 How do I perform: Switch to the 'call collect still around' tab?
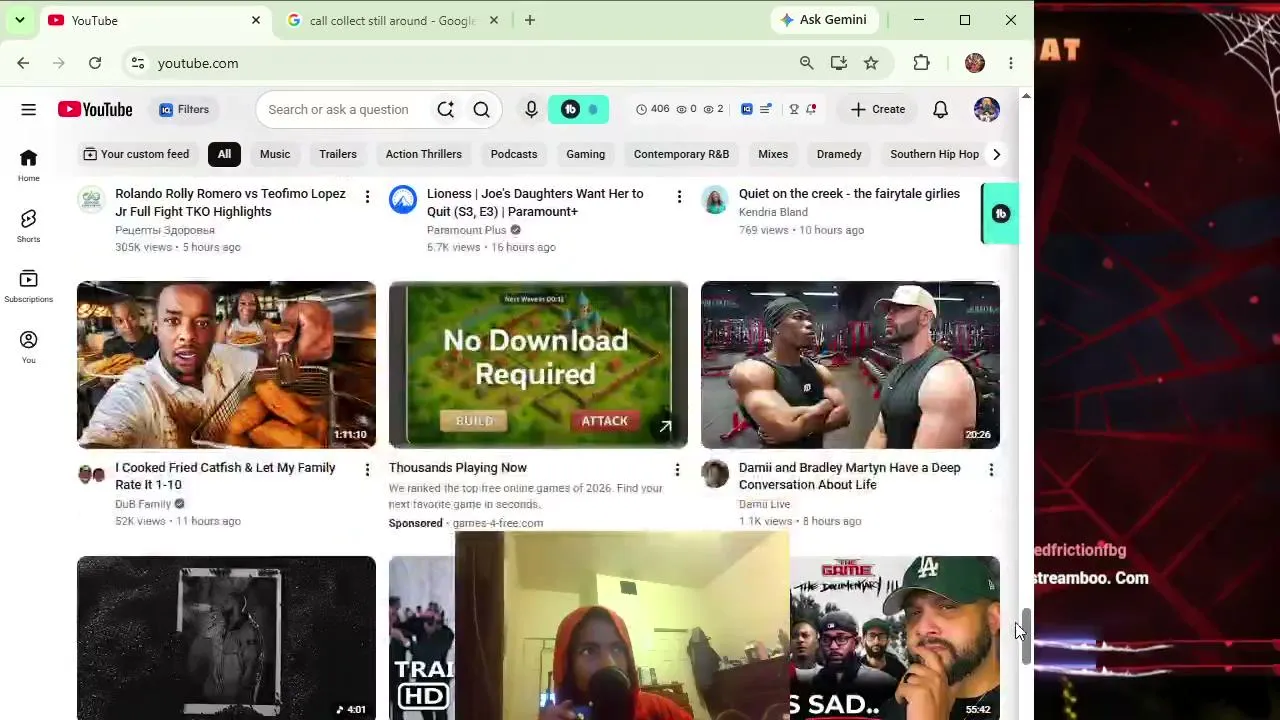(392, 21)
